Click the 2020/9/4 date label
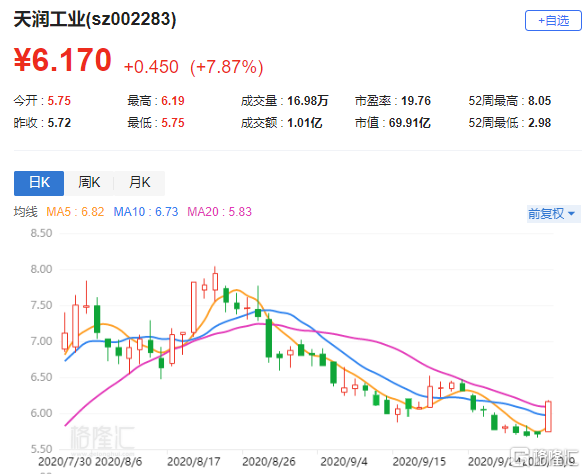Image resolution: width=585 pixels, height=474 pixels. pos(344,462)
